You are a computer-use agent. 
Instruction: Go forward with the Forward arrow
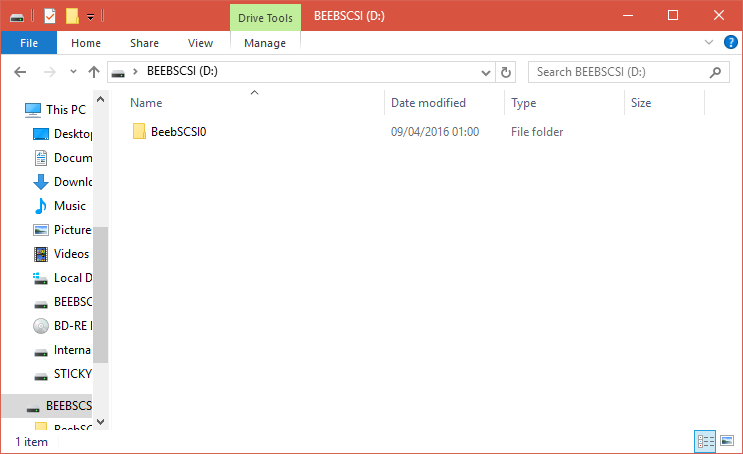coord(49,72)
